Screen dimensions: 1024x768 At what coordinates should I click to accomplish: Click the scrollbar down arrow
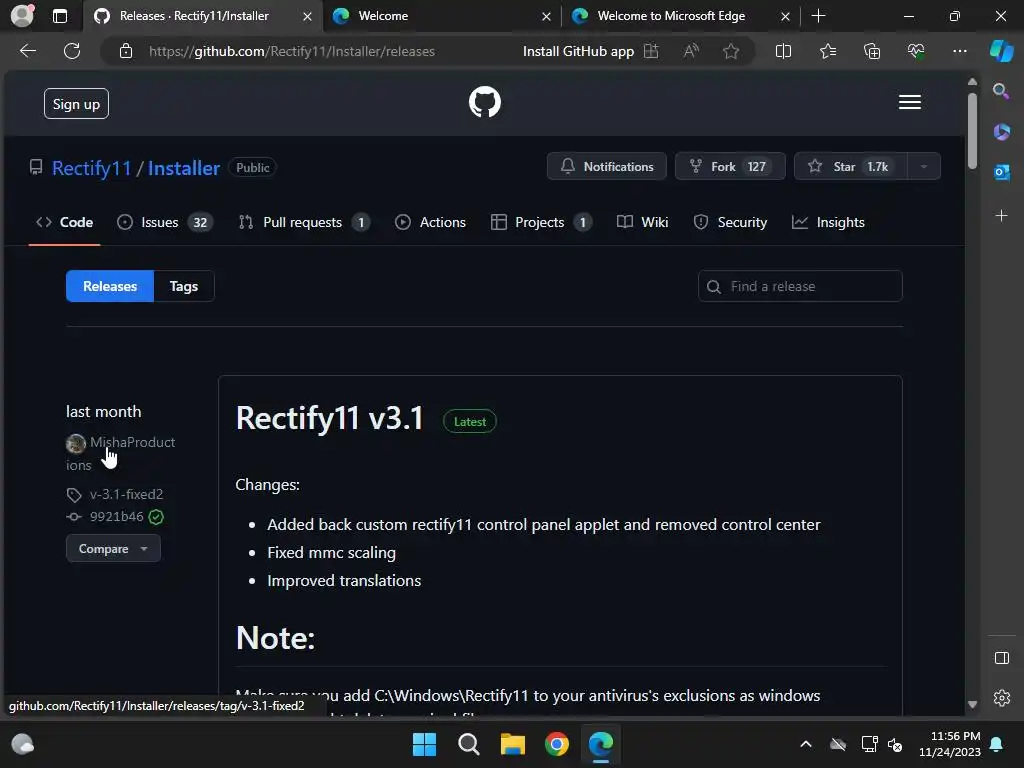[x=972, y=705]
